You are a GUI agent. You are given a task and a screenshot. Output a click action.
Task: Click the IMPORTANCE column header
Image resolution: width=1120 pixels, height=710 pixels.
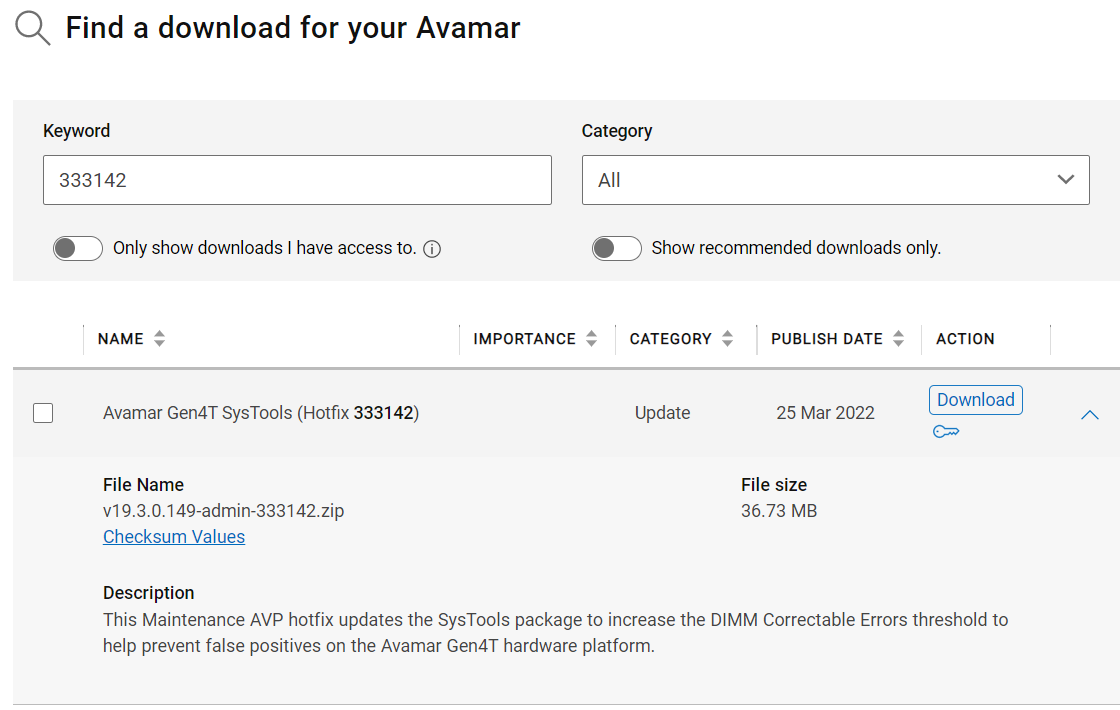coord(524,339)
